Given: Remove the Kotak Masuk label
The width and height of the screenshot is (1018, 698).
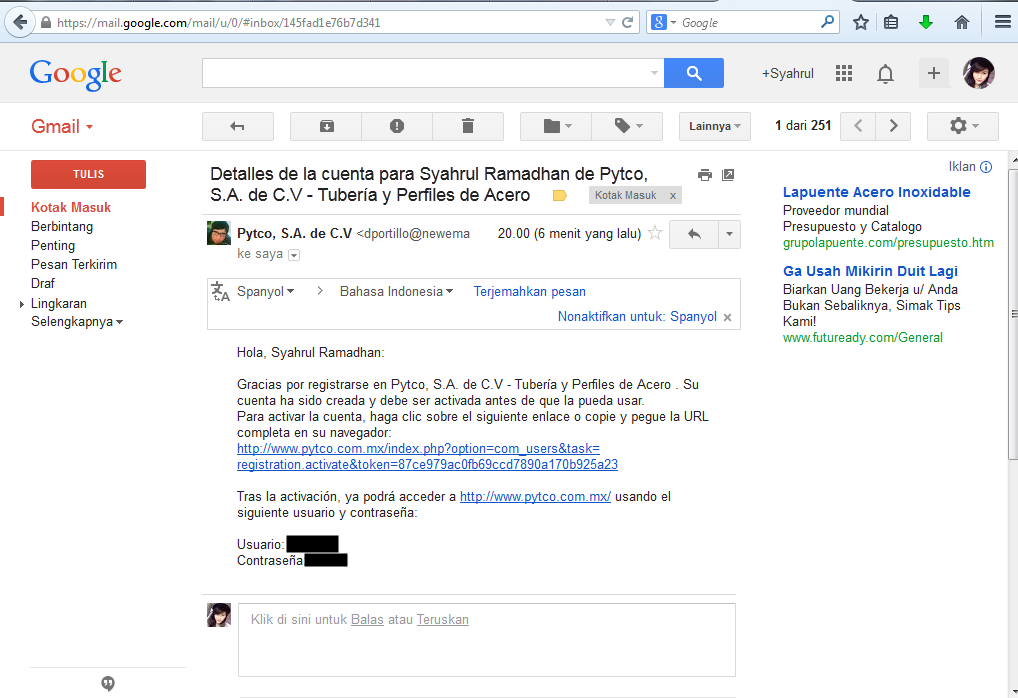Looking at the screenshot, I should pyautogui.click(x=673, y=195).
